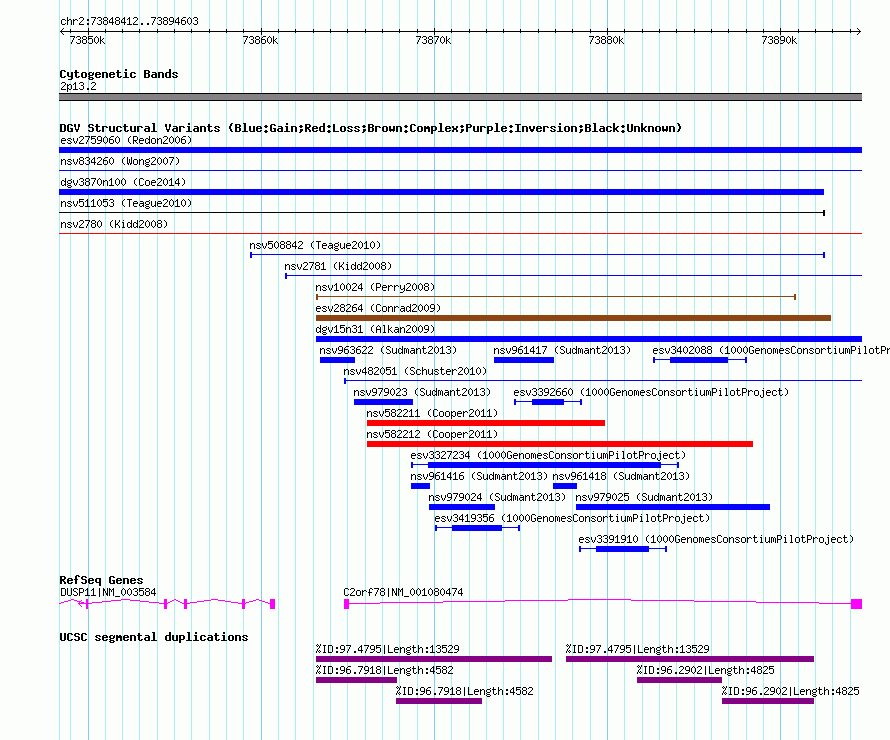This screenshot has height=740, width=890.
Task: Click the 73890k ruler label
Action: coord(779,40)
